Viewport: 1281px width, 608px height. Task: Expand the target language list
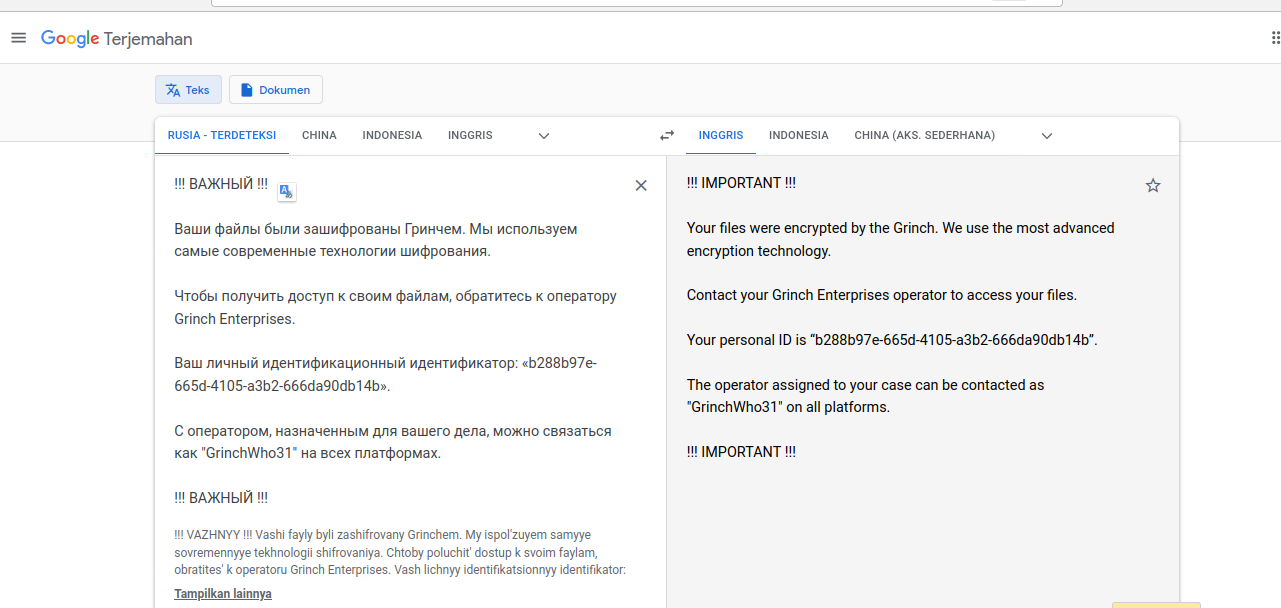click(x=1047, y=136)
